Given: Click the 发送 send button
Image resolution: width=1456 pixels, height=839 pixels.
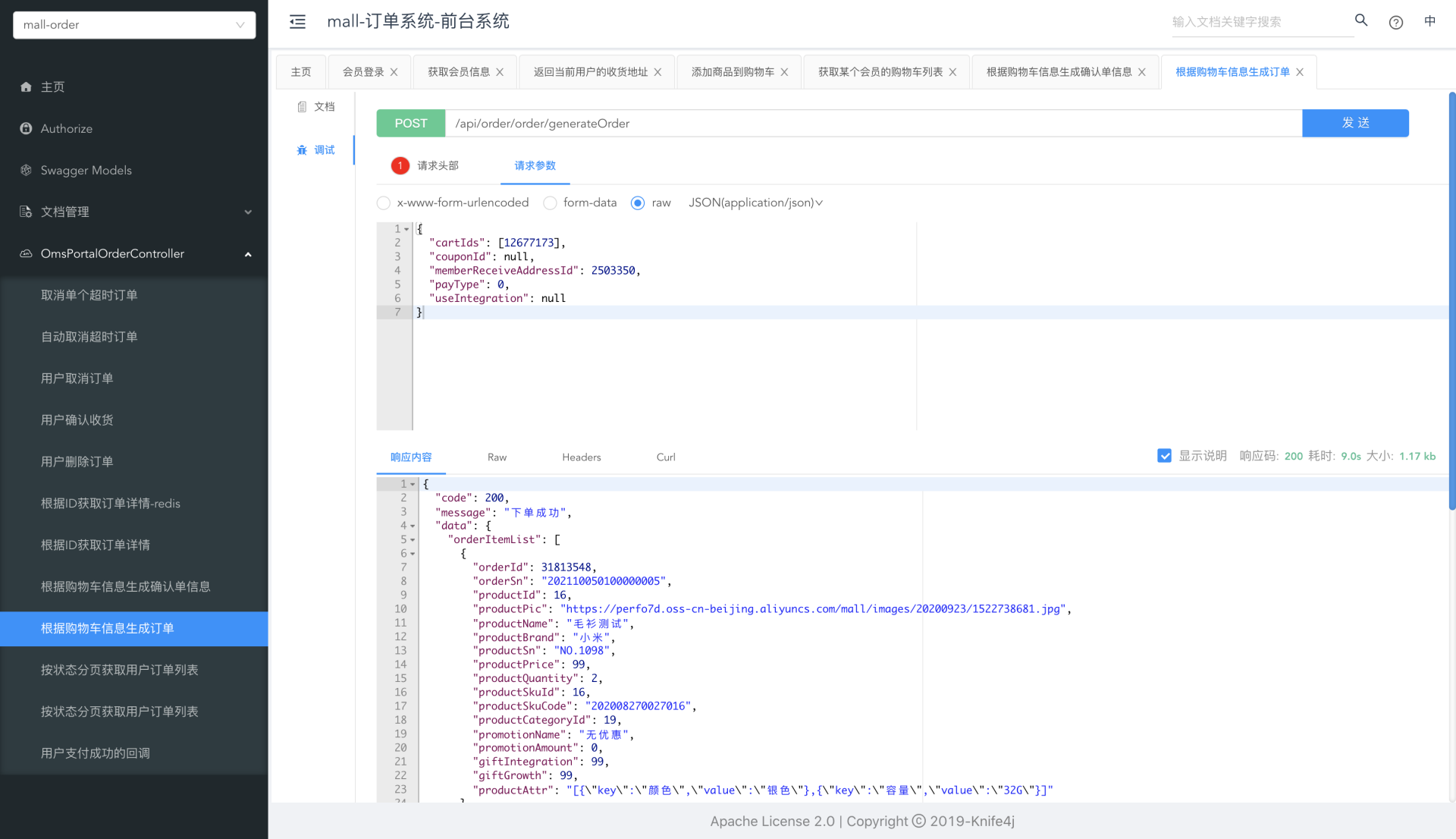Looking at the screenshot, I should pyautogui.click(x=1356, y=123).
